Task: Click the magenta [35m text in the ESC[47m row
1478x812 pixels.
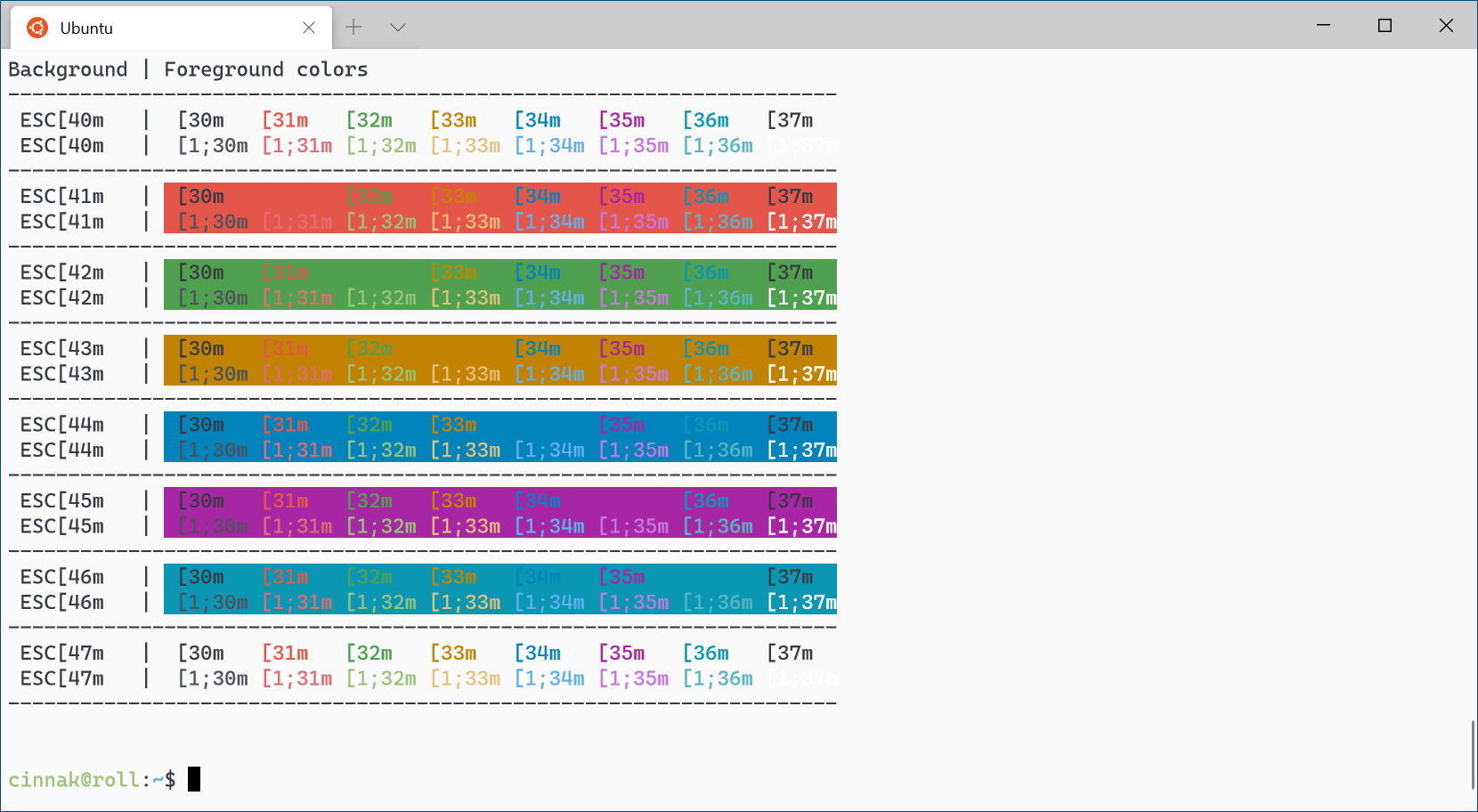Action: pyautogui.click(x=622, y=653)
